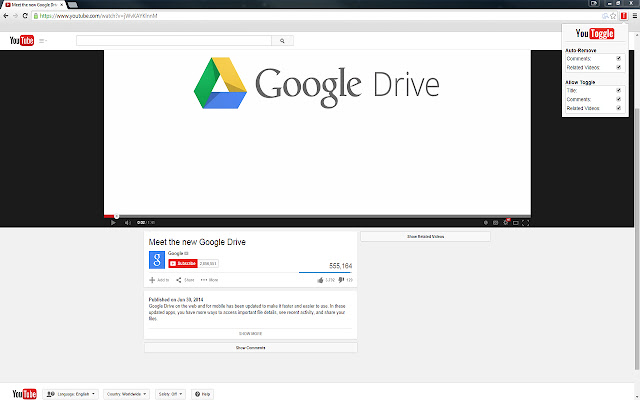
Task: Toggle Auto-Remove Related Videos checkbox
Action: coord(618,67)
